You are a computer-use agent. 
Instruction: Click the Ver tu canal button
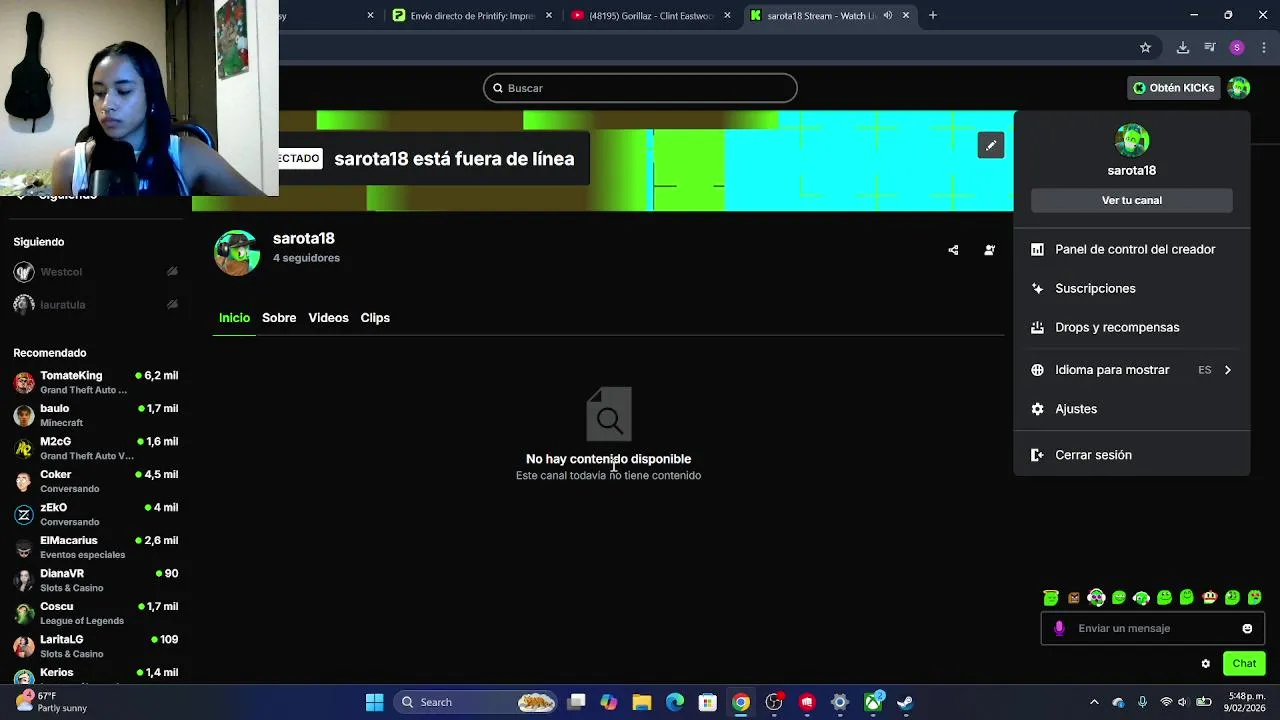[x=1132, y=200]
